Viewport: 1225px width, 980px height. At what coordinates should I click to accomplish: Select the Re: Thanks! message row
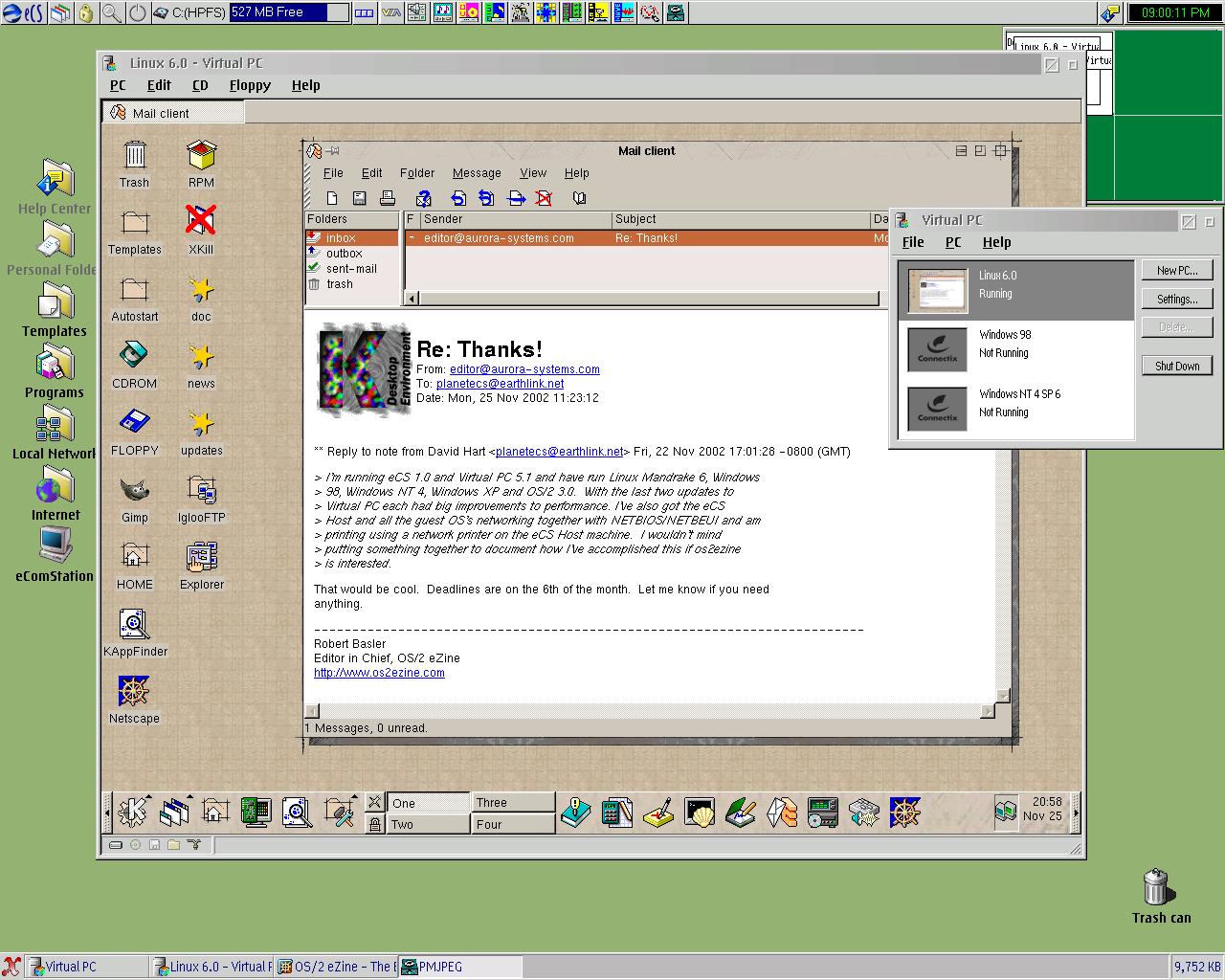[646, 238]
